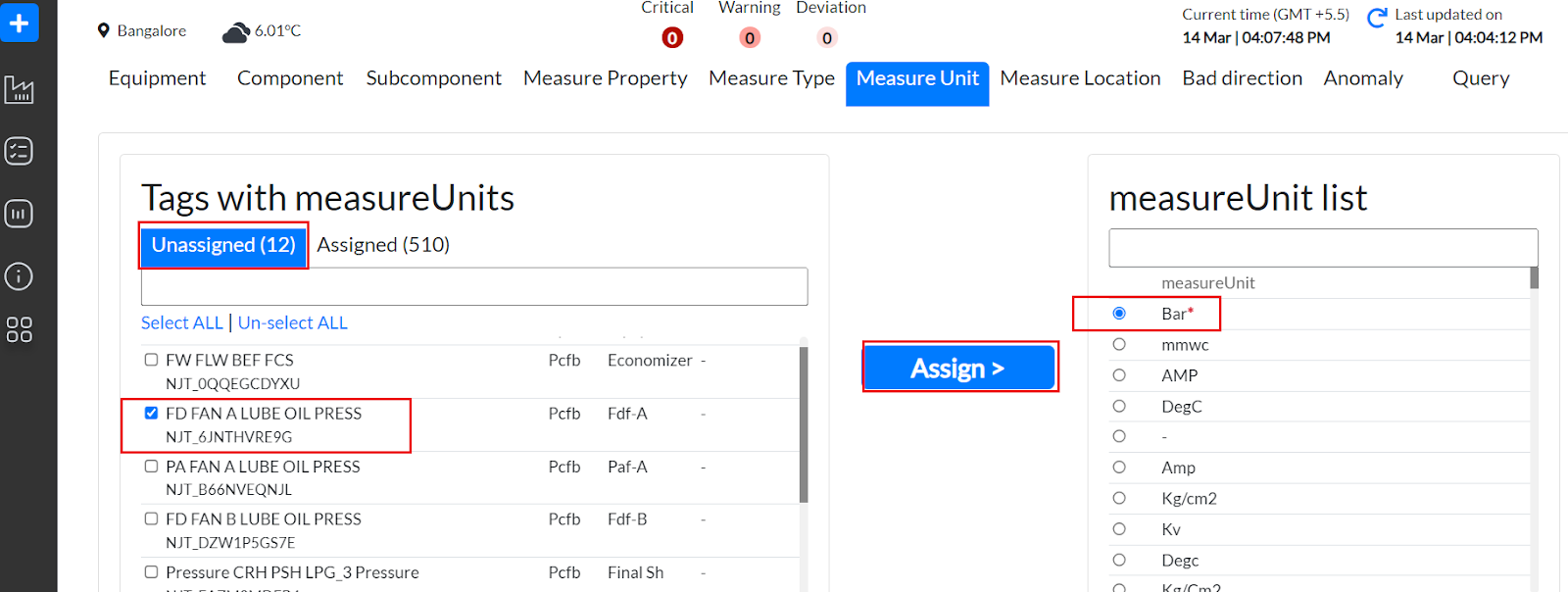The width and height of the screenshot is (1568, 592).
Task: Open the Assigned (510) tab
Action: pyautogui.click(x=383, y=245)
